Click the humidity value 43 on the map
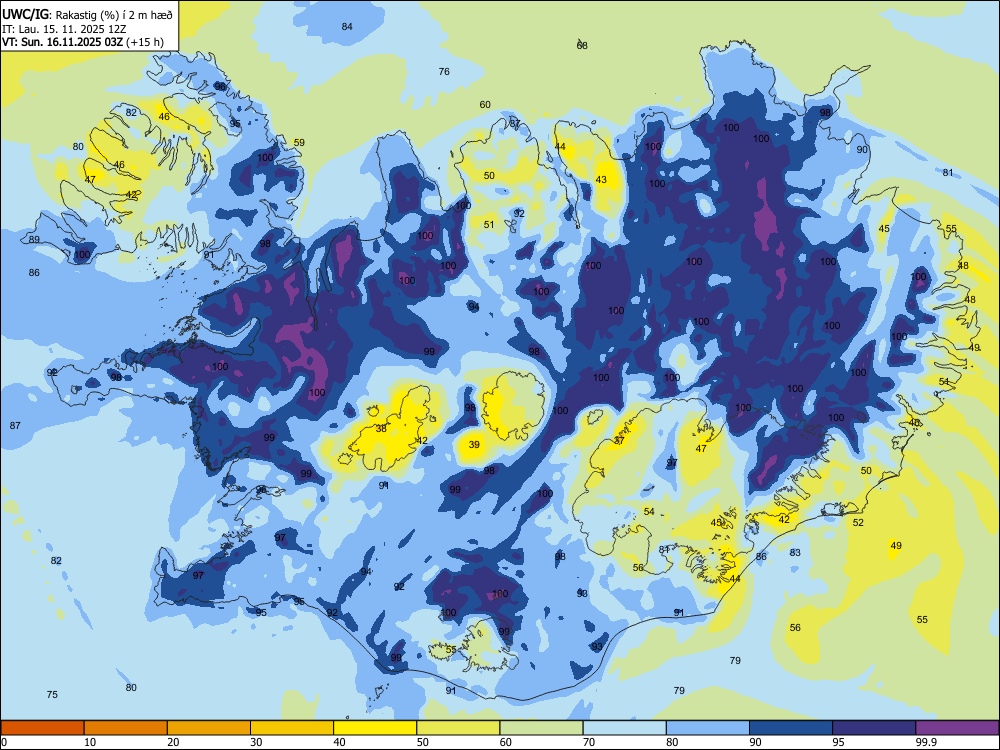This screenshot has height=750, width=1000. point(601,180)
